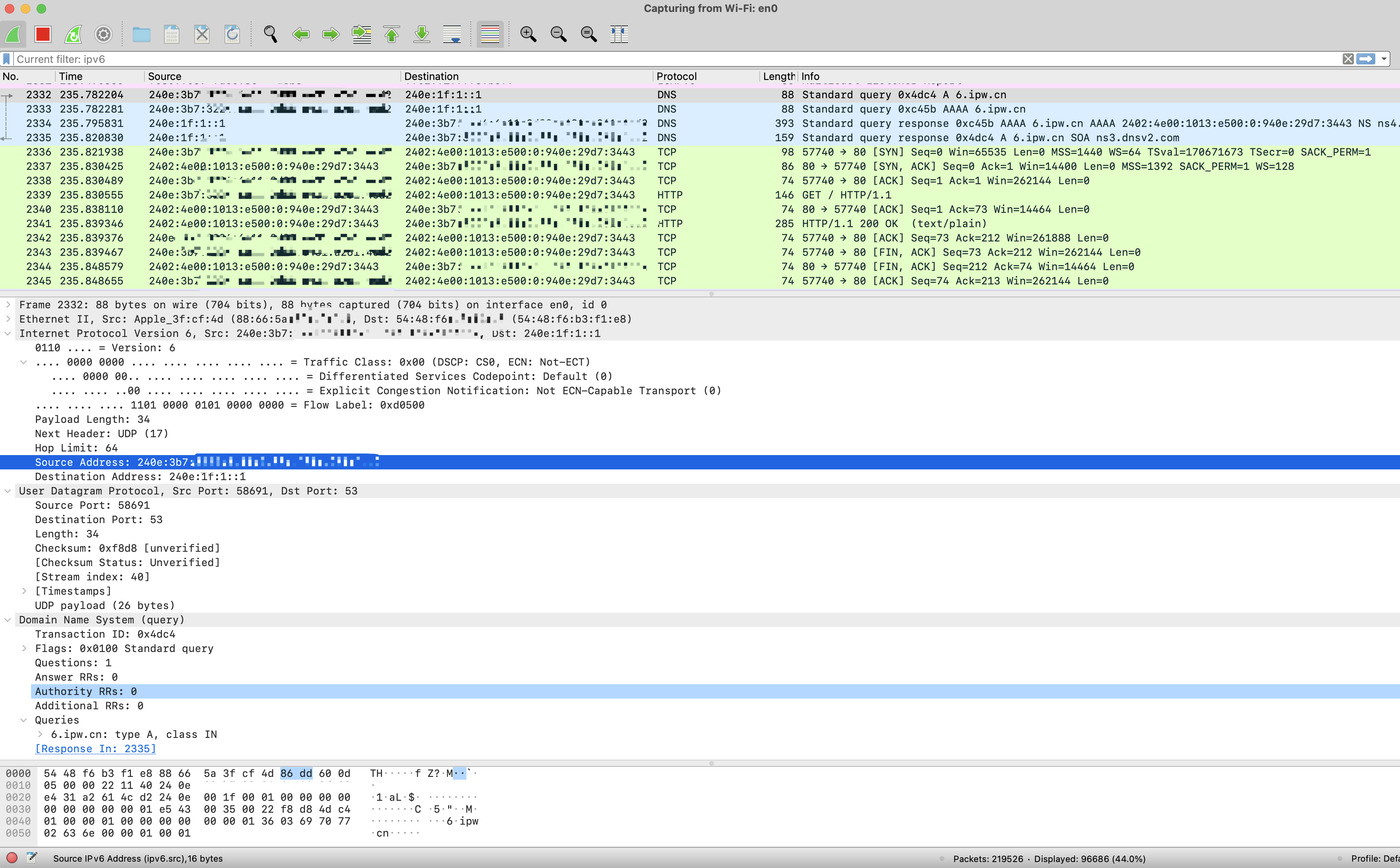Collapse the Traffic Class subtree
The image size is (1400, 868).
[23, 362]
